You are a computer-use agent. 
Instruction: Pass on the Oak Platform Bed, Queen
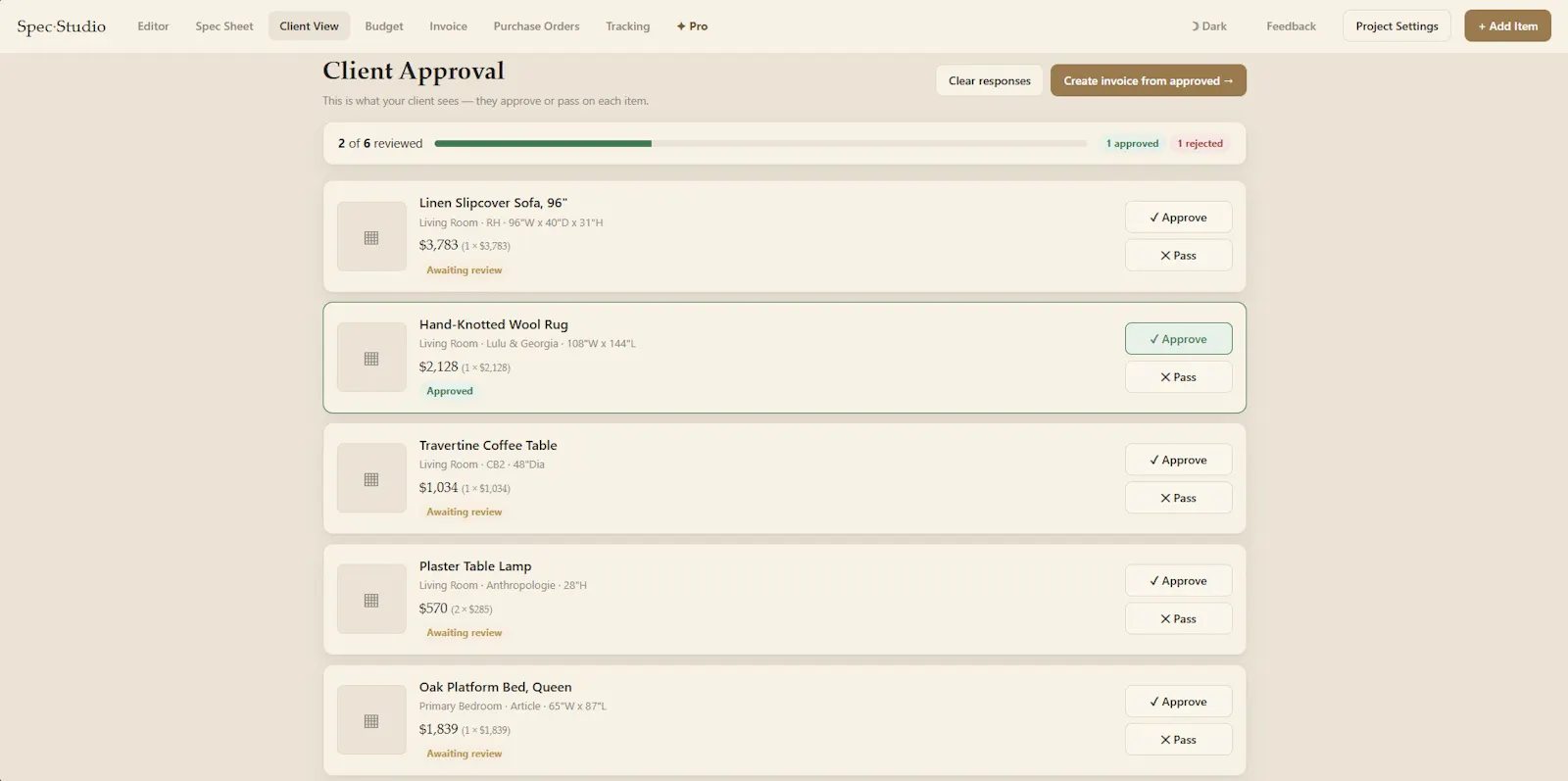coord(1178,739)
